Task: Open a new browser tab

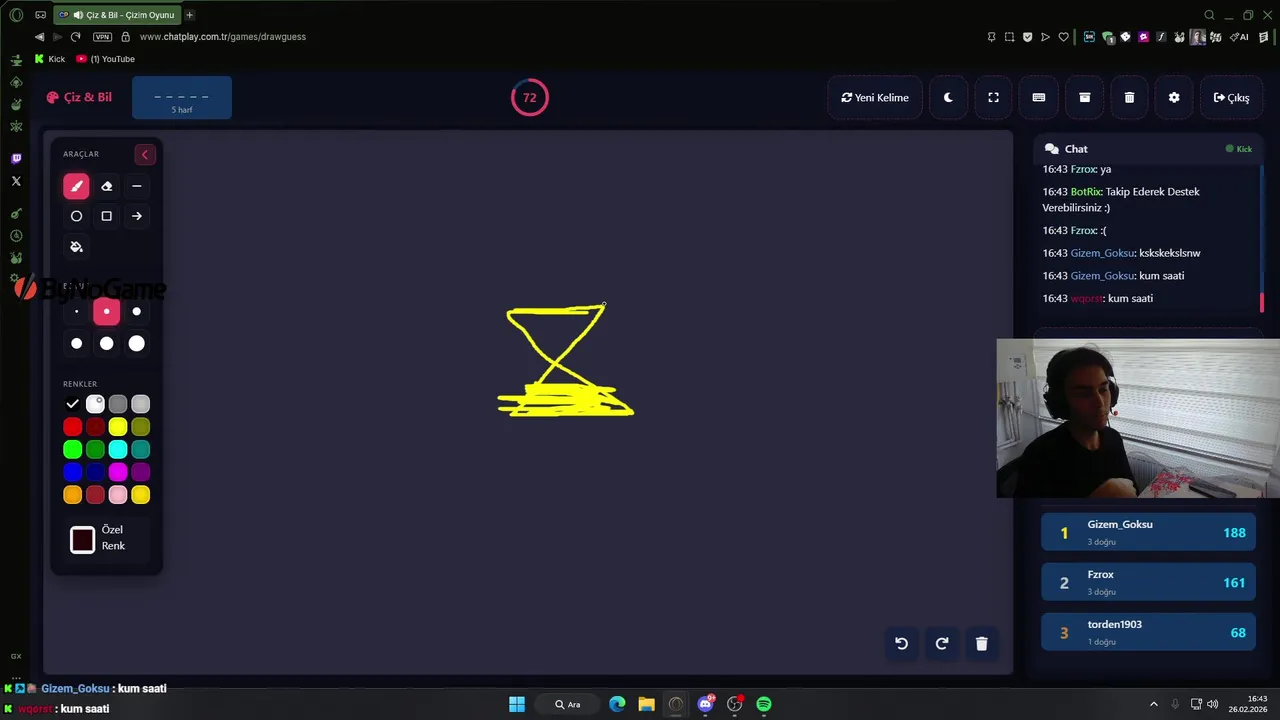Action: [x=190, y=15]
